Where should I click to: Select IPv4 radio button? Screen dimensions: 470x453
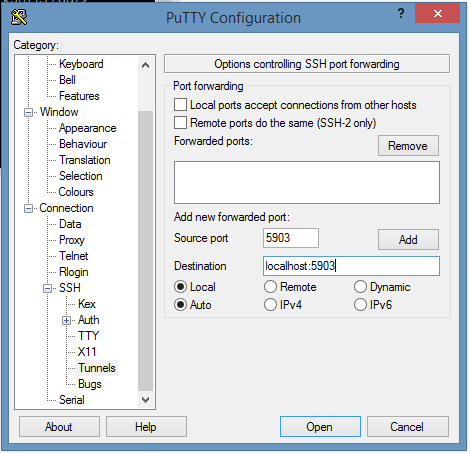pyautogui.click(x=270, y=305)
